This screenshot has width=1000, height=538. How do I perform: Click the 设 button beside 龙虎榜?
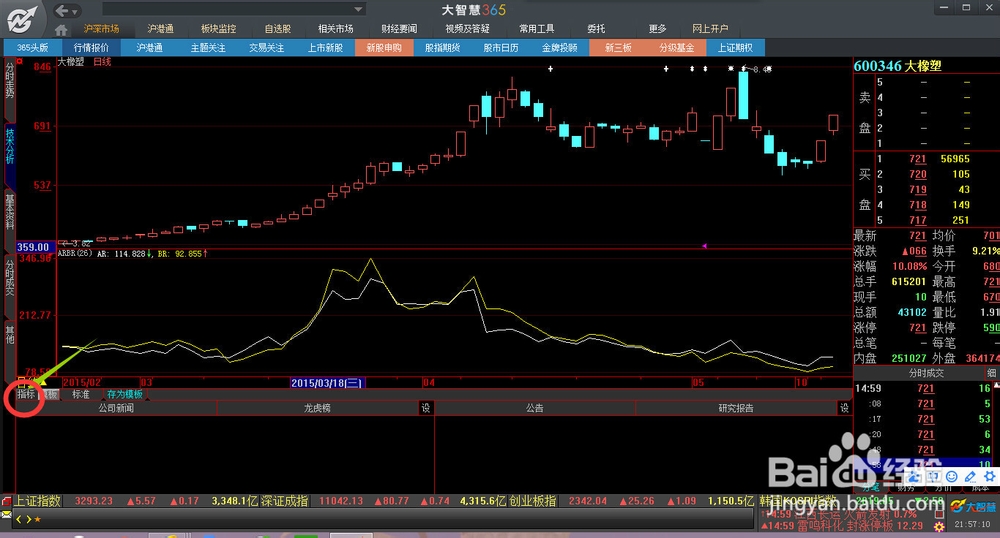[x=426, y=408]
